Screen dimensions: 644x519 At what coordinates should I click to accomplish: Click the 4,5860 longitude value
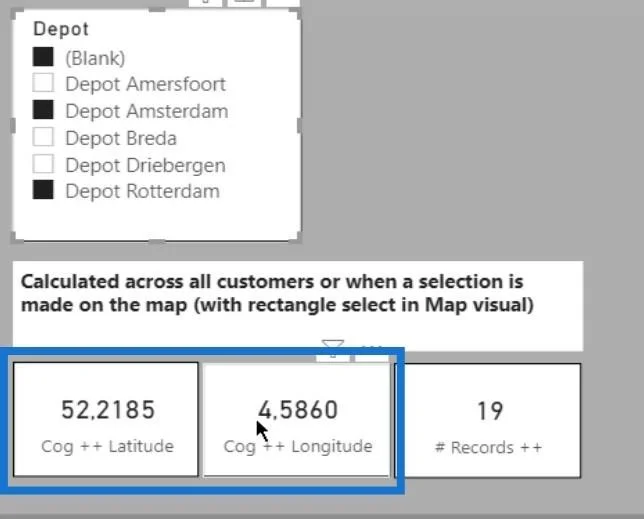298,410
